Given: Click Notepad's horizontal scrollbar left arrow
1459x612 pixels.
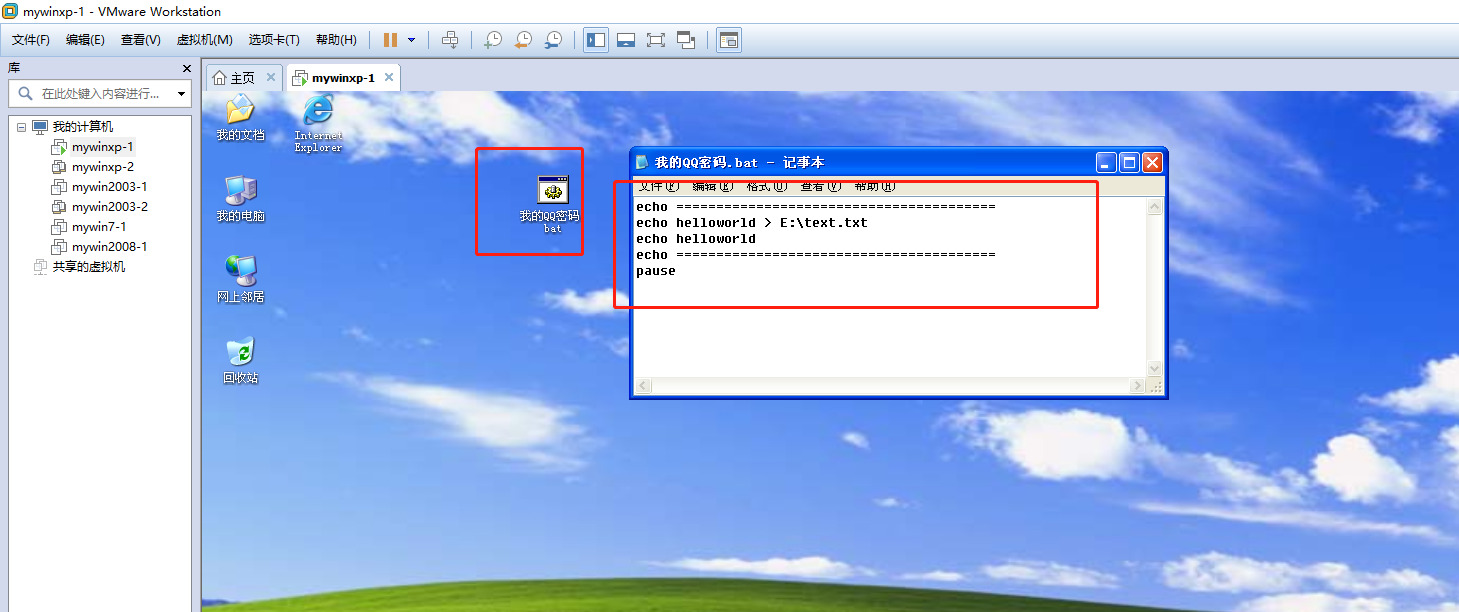Looking at the screenshot, I should 643,386.
